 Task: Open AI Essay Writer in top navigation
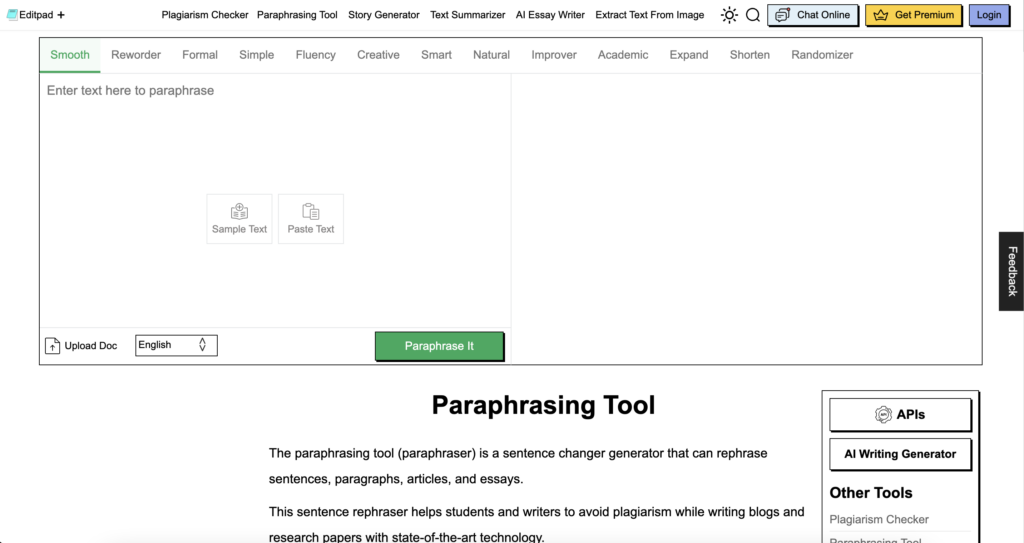coord(550,15)
